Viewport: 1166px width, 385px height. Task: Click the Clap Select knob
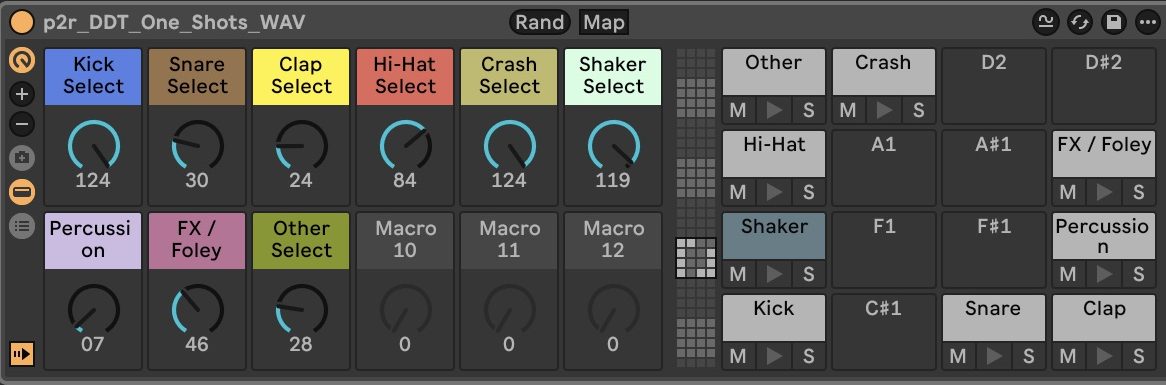pyautogui.click(x=301, y=146)
